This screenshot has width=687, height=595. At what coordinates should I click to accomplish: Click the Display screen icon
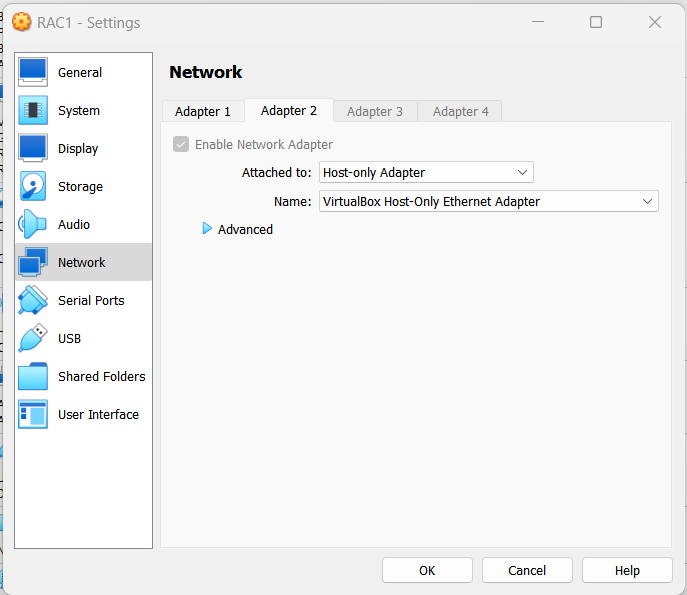(33, 148)
